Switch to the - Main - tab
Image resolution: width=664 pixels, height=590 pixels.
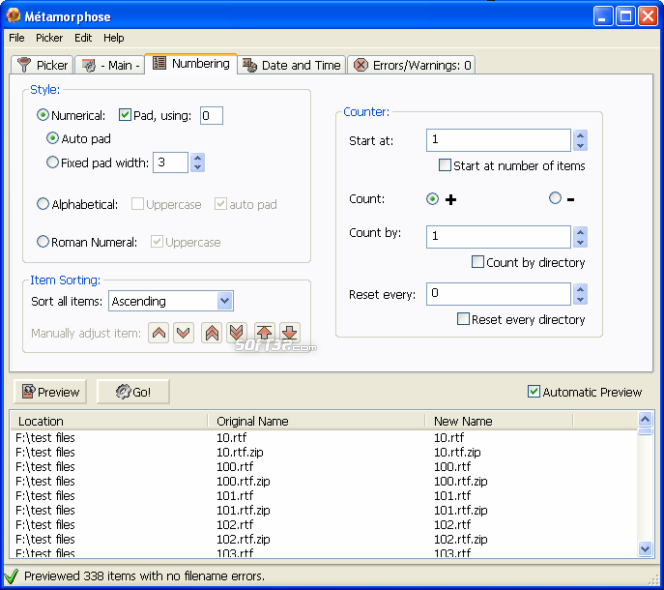(x=110, y=65)
